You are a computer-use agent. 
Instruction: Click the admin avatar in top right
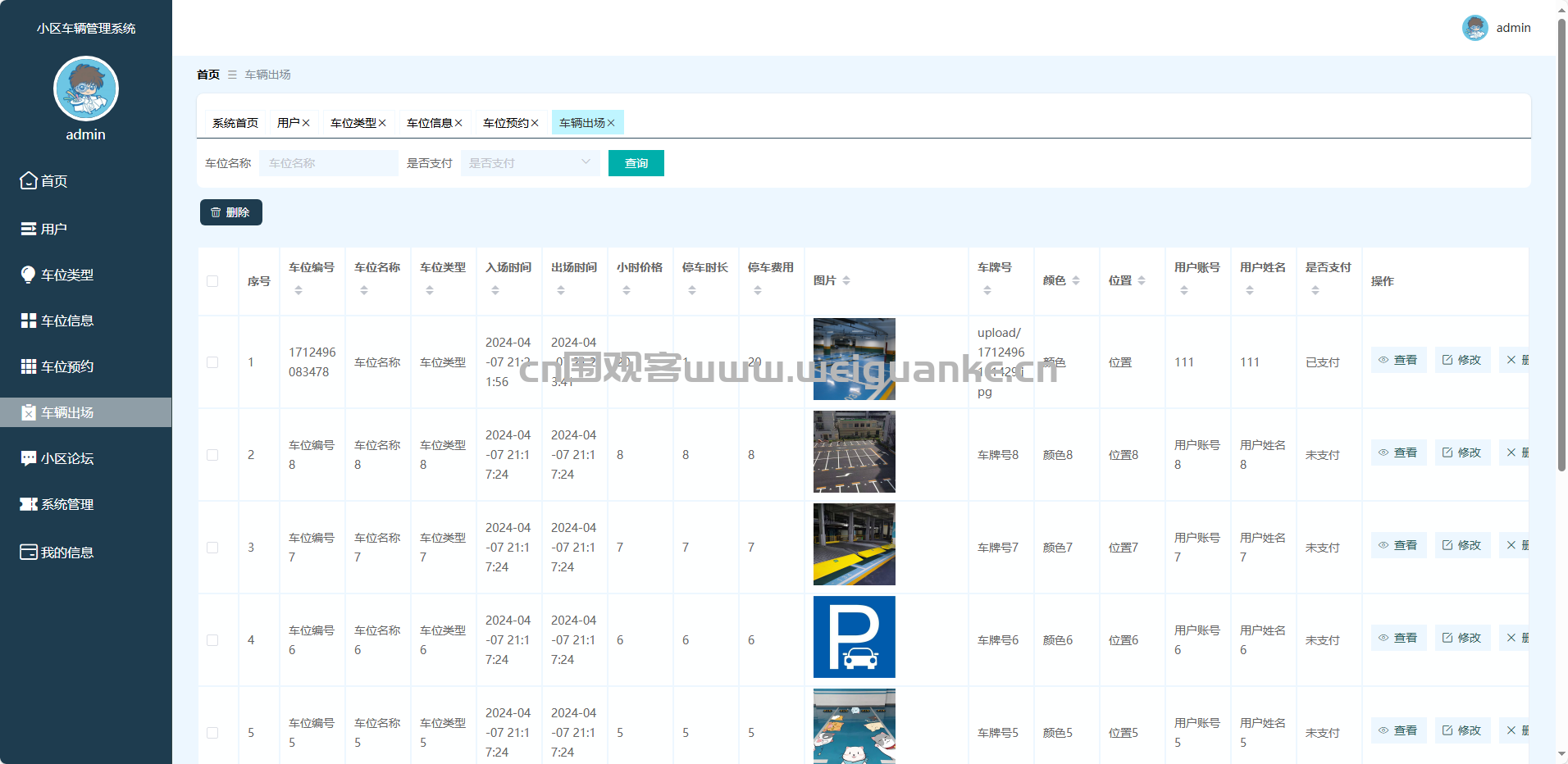(1475, 28)
